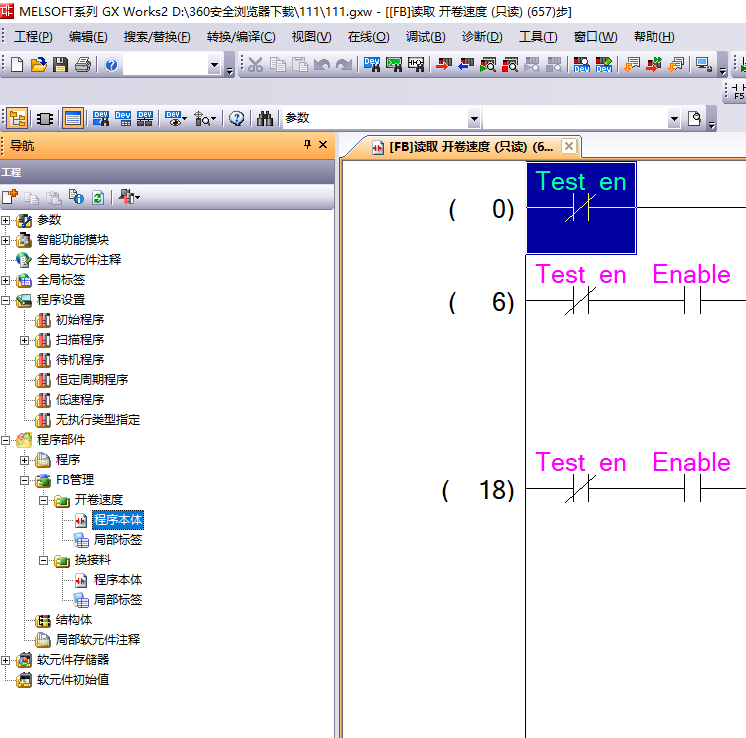
Task: Expand the 参数 tree node
Action: coord(7,220)
